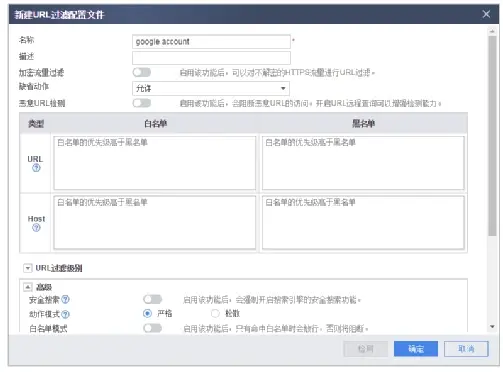The width and height of the screenshot is (503, 372).
Task: Open help icon next to 动作模式
Action: pyautogui.click(x=66, y=314)
